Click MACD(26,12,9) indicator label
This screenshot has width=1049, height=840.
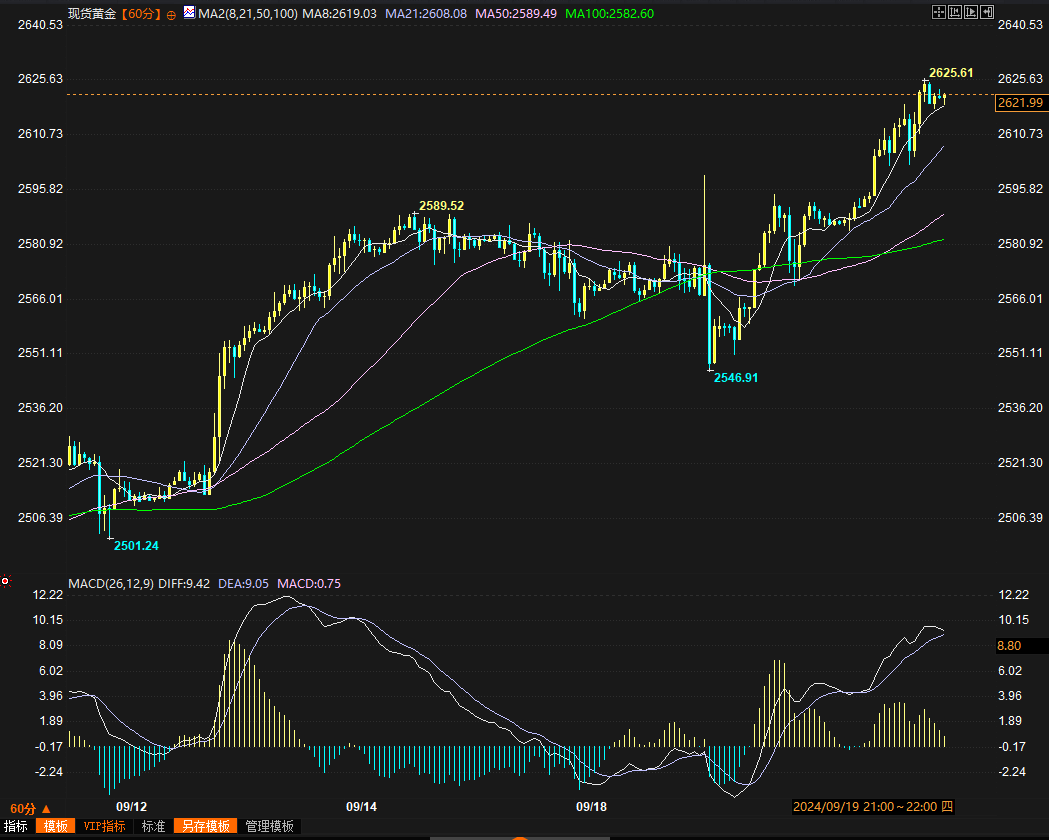(110, 584)
